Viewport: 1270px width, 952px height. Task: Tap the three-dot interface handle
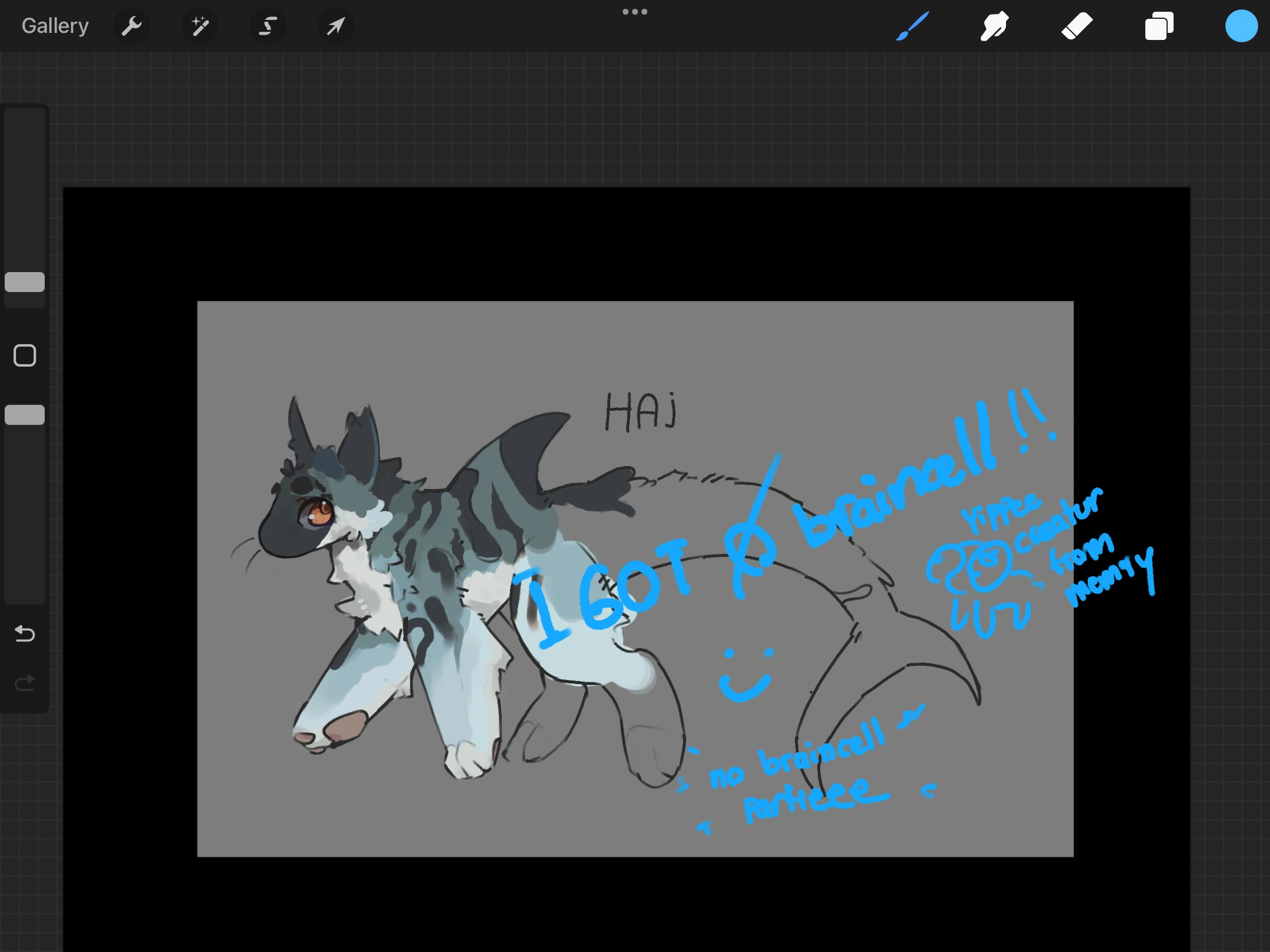tap(634, 11)
